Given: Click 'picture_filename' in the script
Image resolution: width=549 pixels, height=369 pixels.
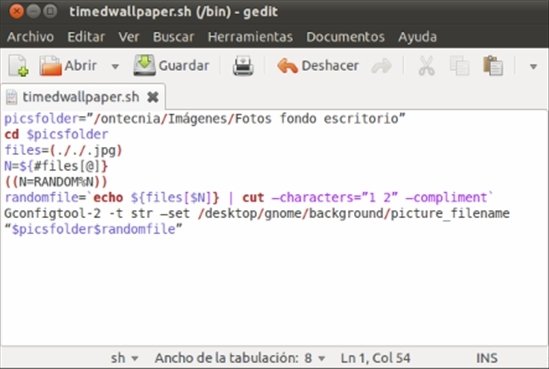Looking at the screenshot, I should [x=450, y=214].
